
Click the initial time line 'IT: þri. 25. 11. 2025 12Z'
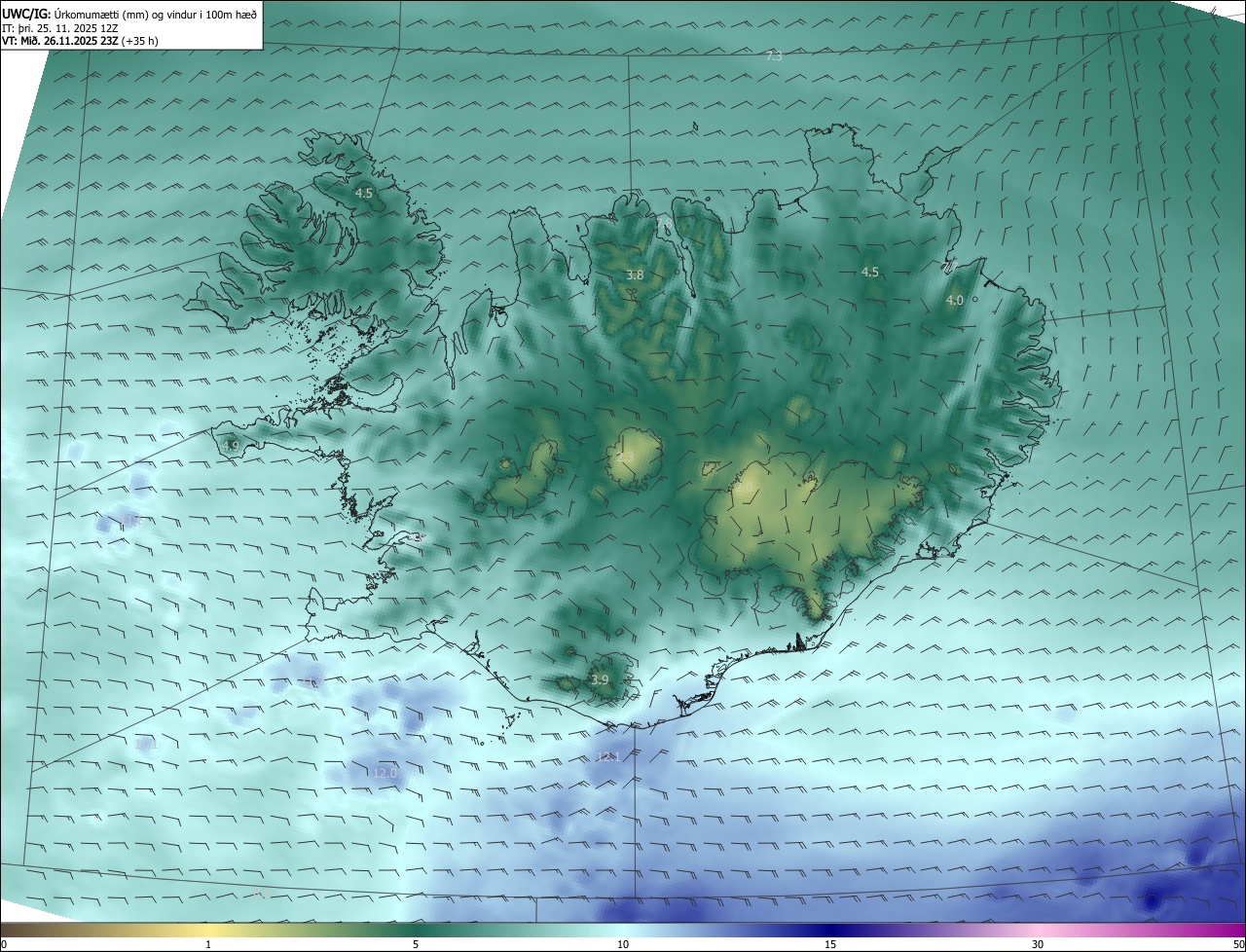pos(59,28)
